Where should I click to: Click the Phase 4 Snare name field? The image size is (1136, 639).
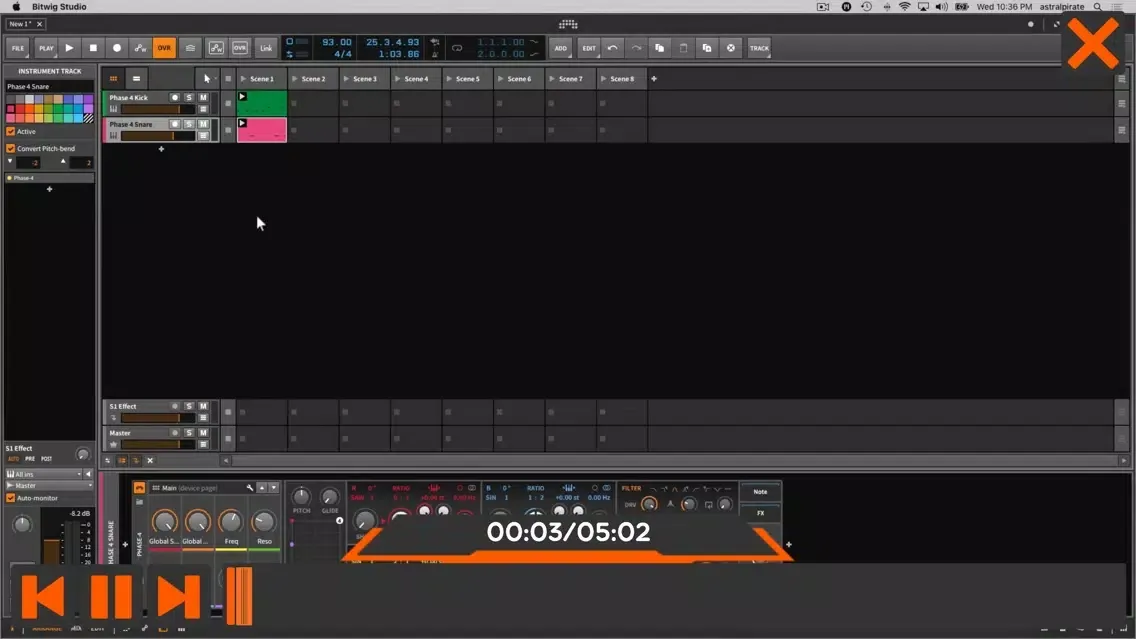click(49, 86)
